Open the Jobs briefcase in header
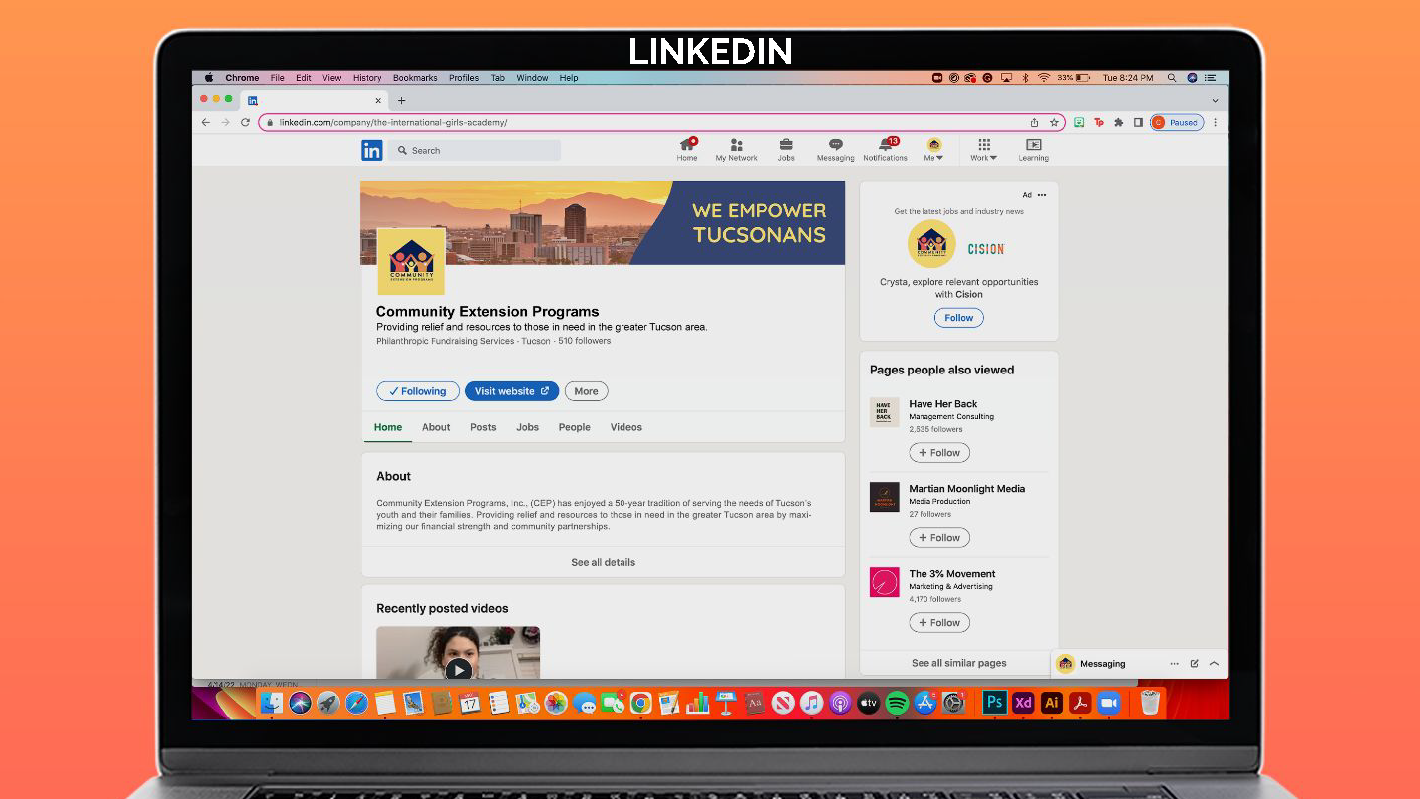 [x=786, y=150]
